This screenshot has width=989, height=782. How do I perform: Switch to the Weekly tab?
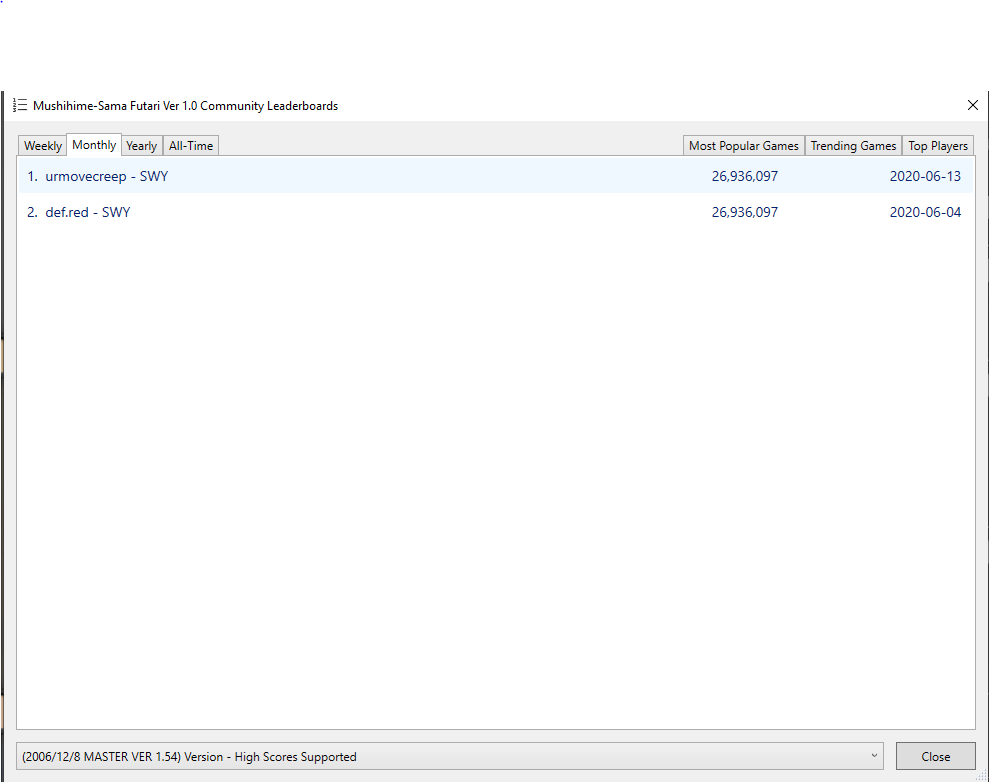coord(43,146)
